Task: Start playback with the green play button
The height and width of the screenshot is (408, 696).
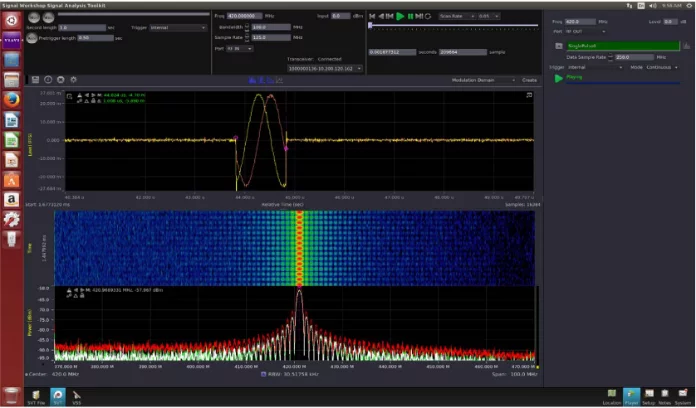Action: coord(400,16)
